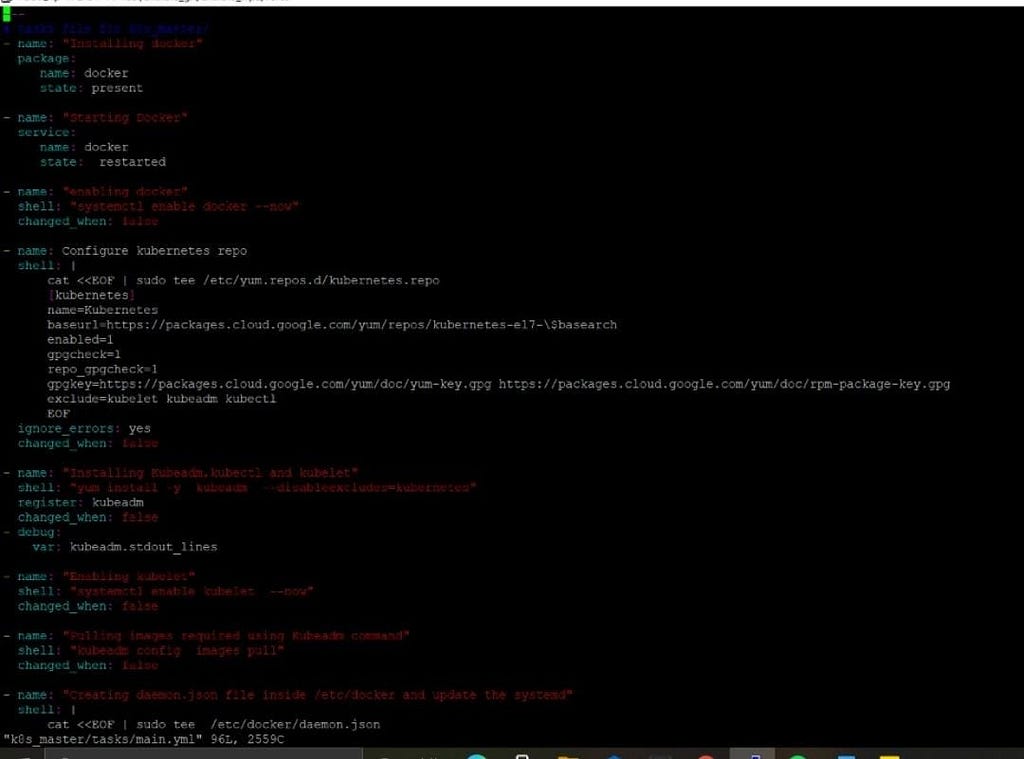Click the 'gpgkey=https://' line
The width and height of the screenshot is (1024, 759).
498,384
